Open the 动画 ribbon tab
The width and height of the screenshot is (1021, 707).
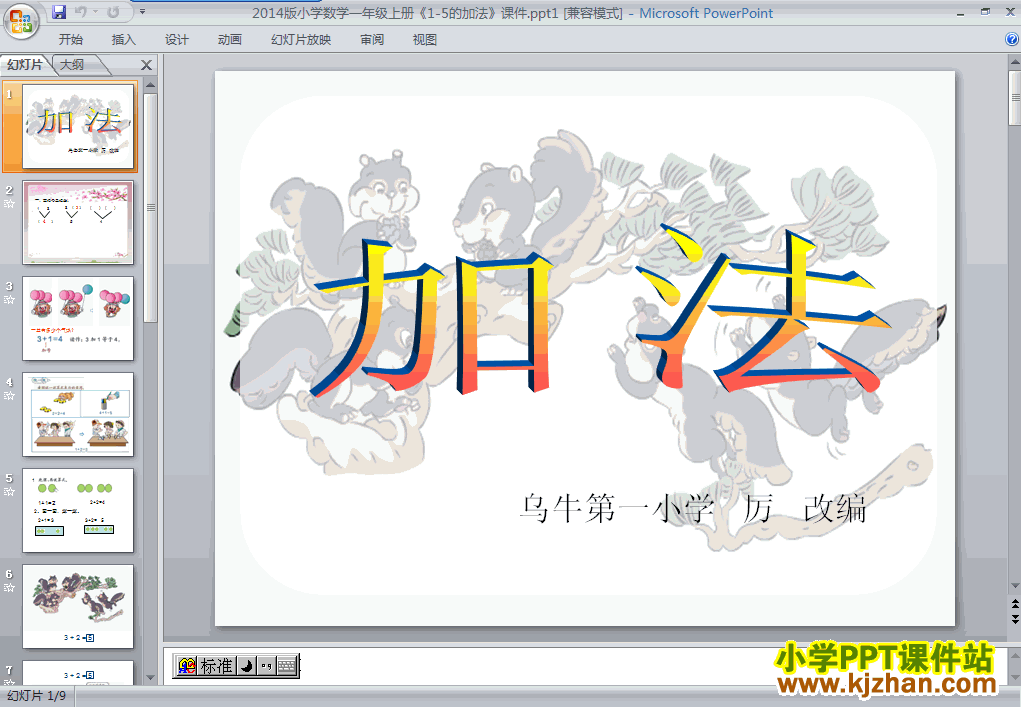[x=229, y=40]
